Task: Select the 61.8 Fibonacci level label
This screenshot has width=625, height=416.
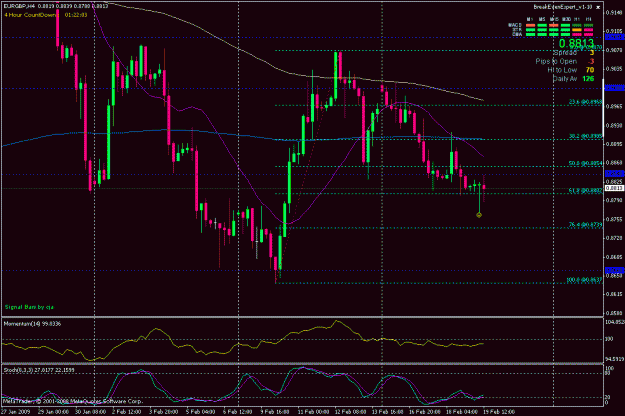Action: pyautogui.click(x=585, y=191)
